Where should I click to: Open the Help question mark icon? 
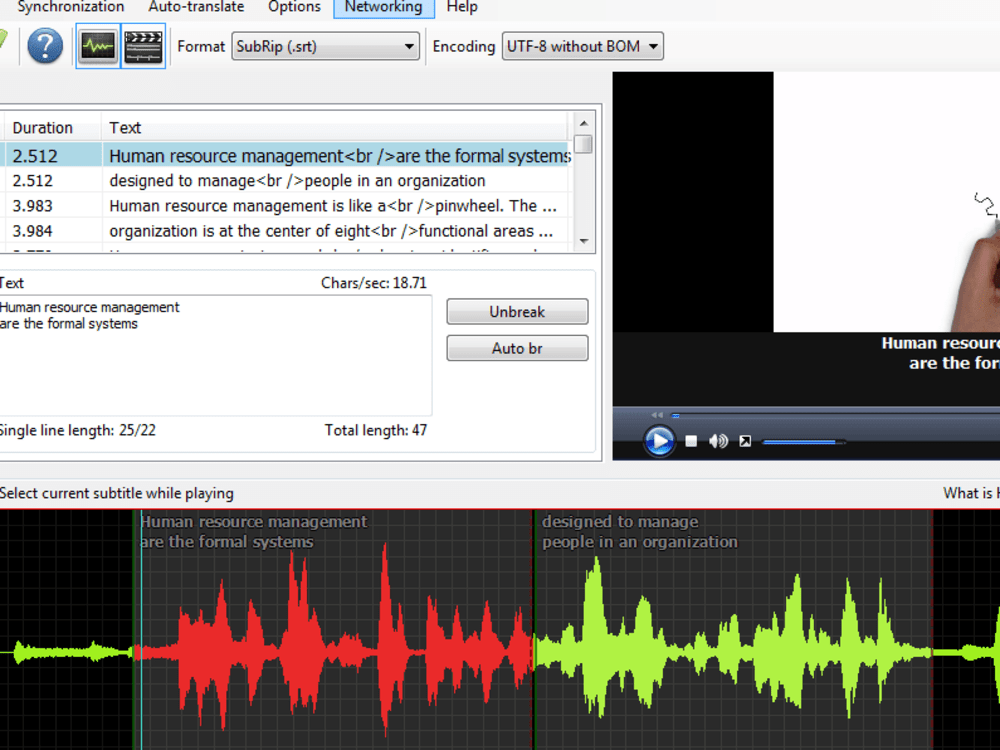[x=45, y=46]
